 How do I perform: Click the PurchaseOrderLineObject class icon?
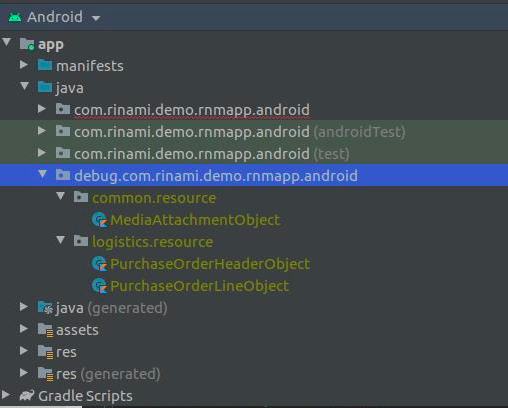point(100,286)
